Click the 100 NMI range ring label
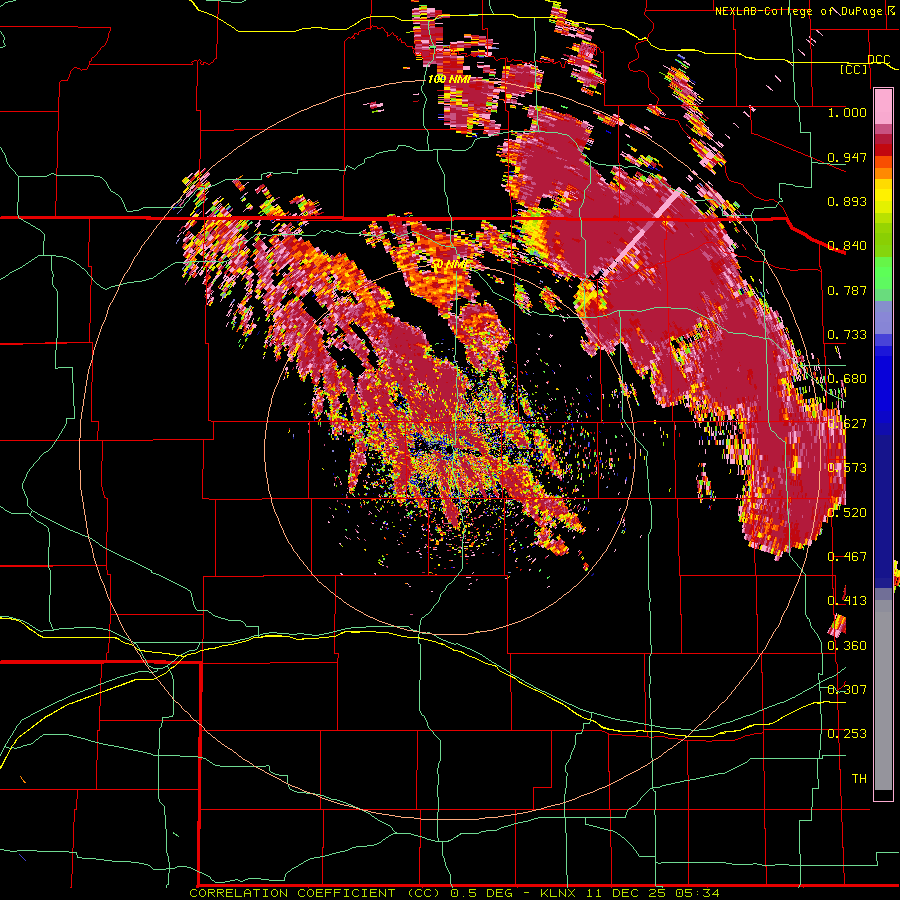 [x=449, y=79]
